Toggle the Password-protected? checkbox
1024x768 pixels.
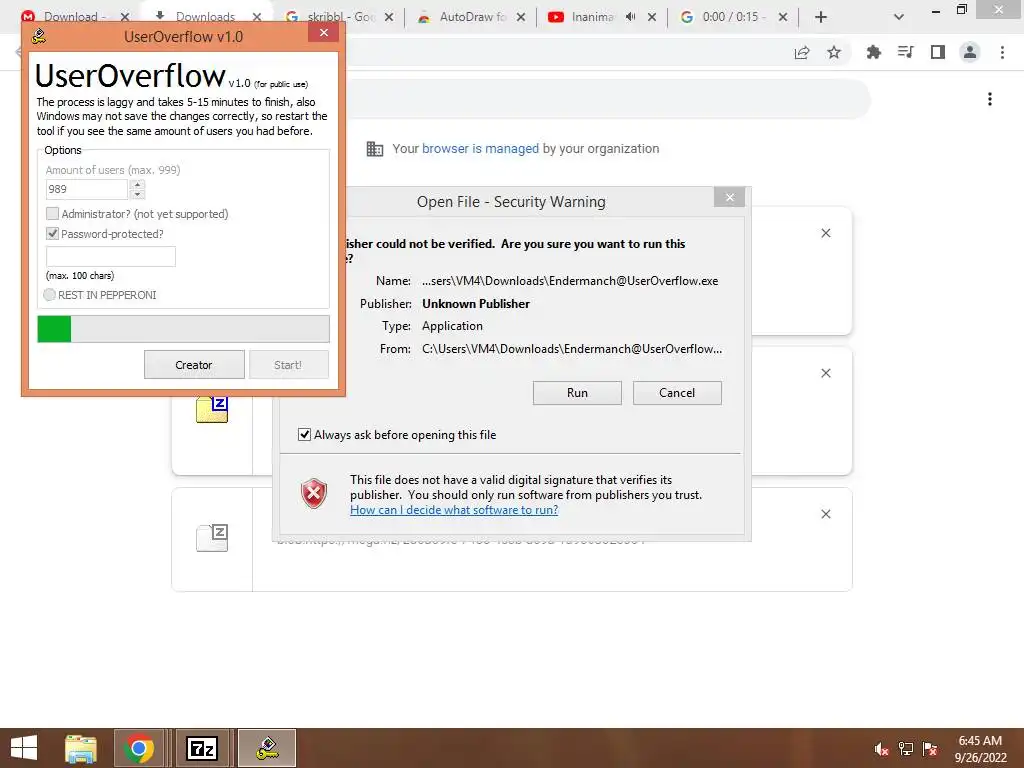click(52, 233)
